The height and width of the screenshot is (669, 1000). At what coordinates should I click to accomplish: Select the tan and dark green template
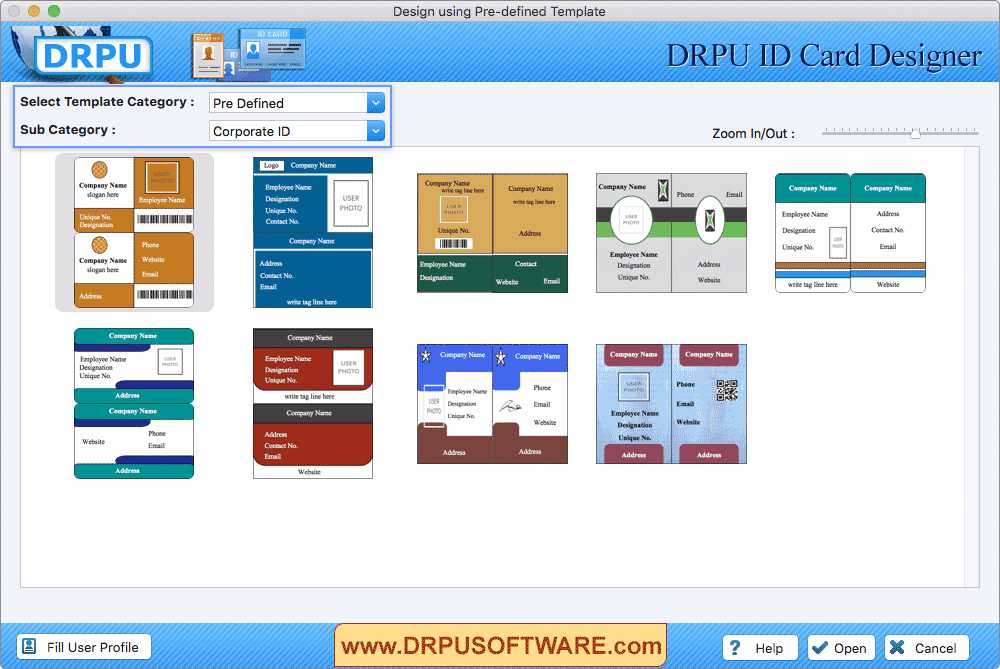[492, 233]
